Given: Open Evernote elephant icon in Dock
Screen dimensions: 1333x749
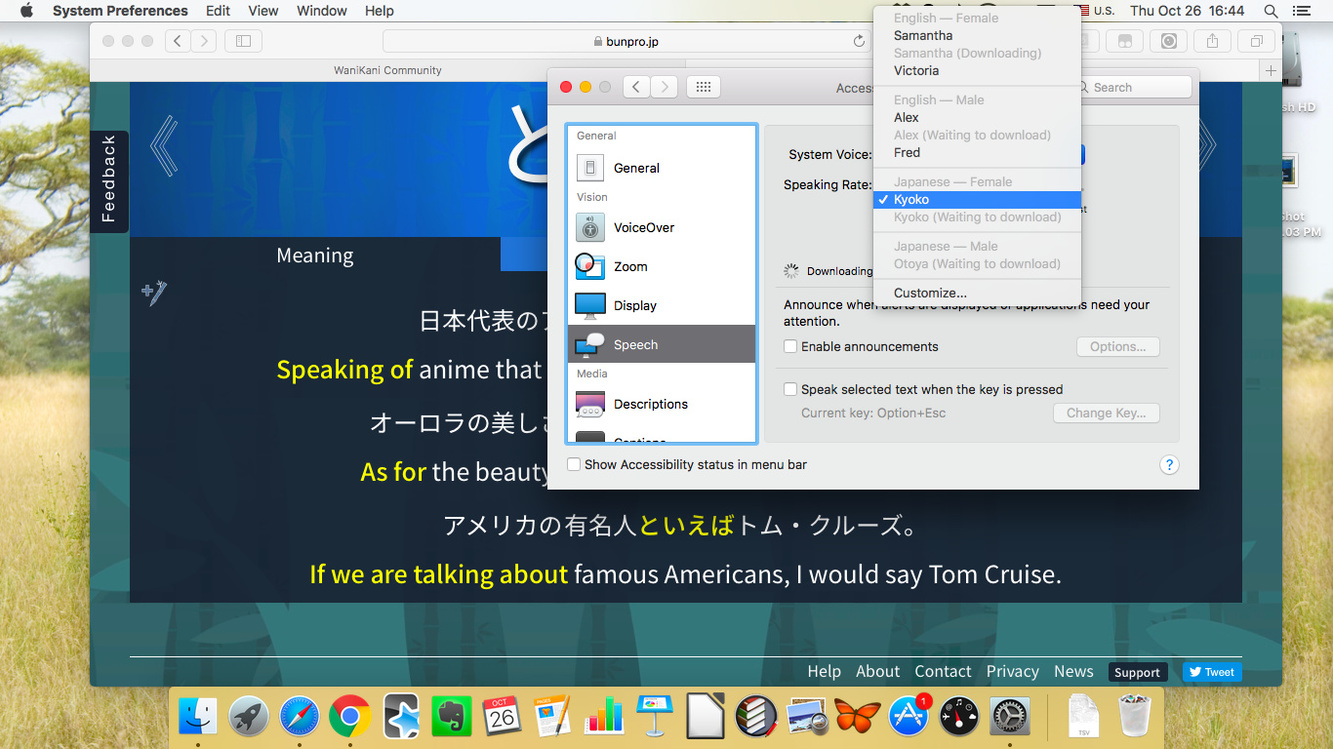Looking at the screenshot, I should point(452,716).
